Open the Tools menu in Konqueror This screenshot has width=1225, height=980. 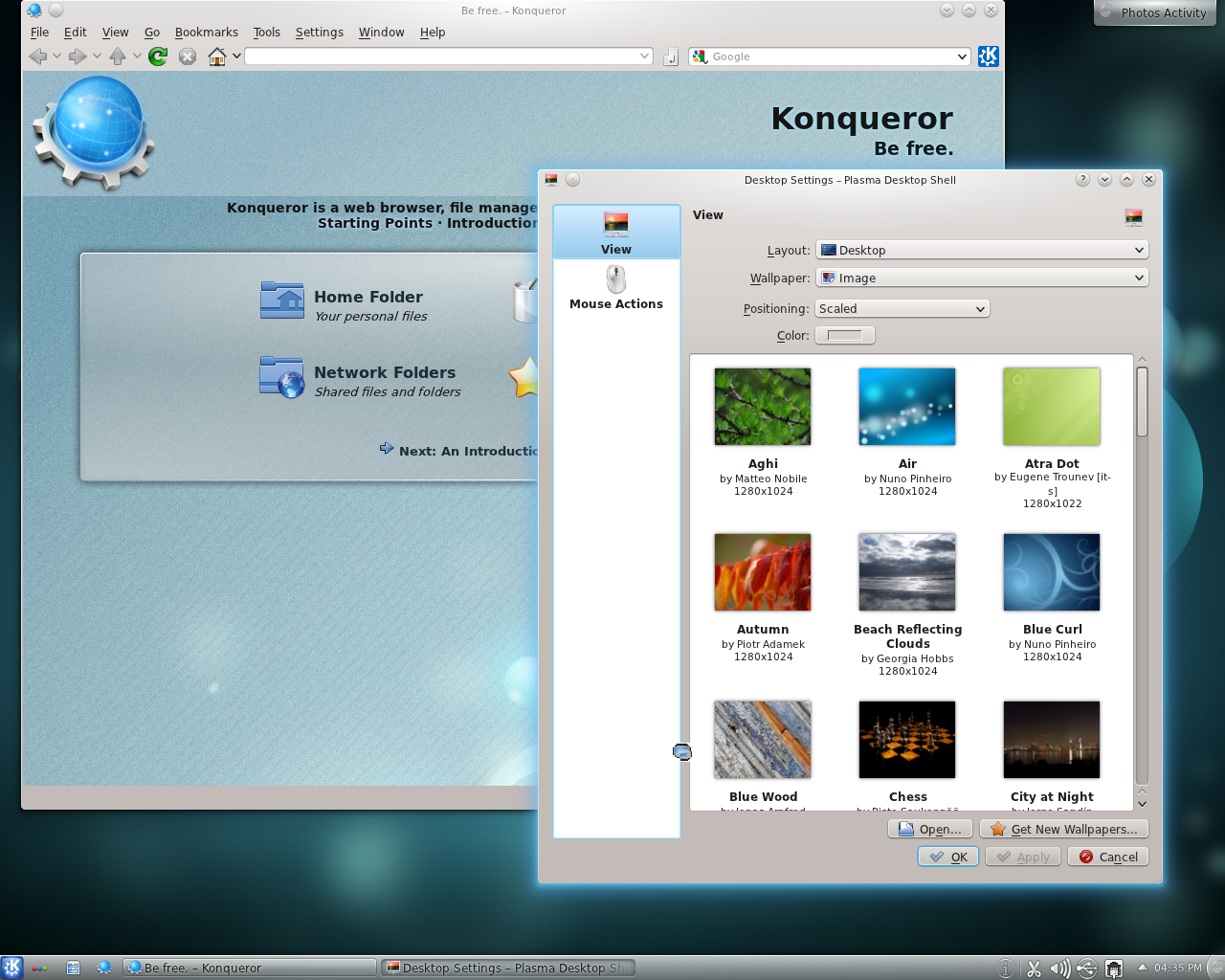tap(266, 32)
